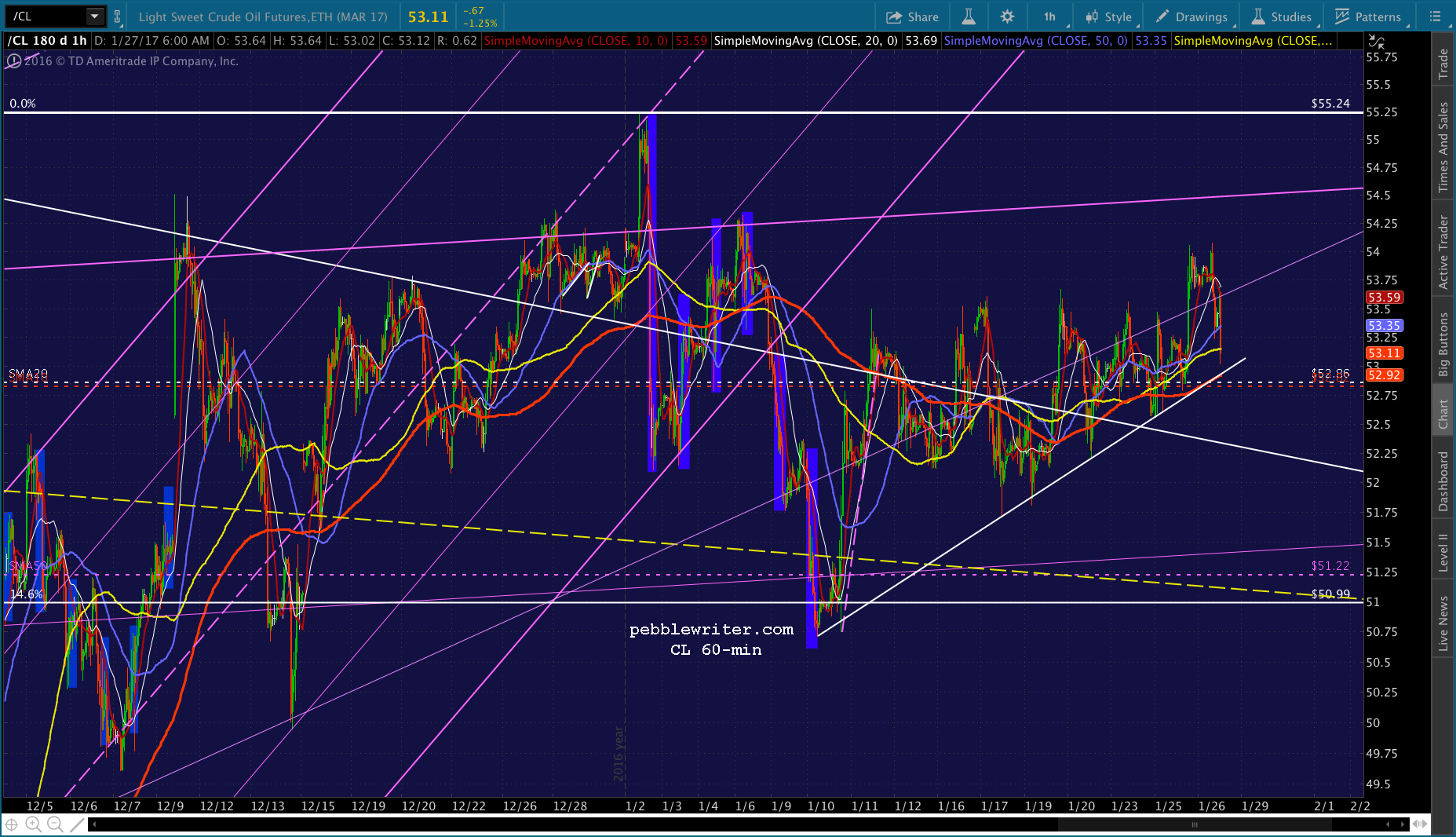
Task: Open the Level II side tab
Action: (1443, 552)
